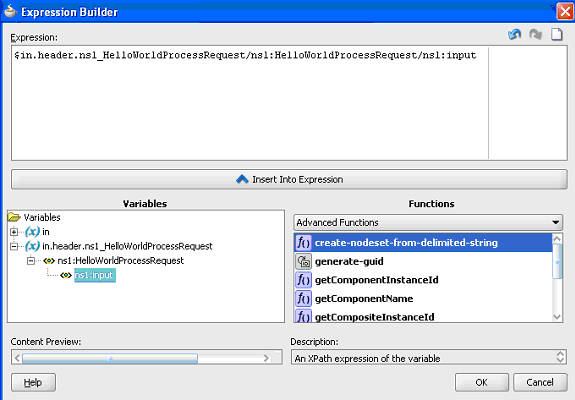The image size is (575, 400).
Task: Select ns1:HelloWorldProcessRequest in the tree
Action: point(121,261)
